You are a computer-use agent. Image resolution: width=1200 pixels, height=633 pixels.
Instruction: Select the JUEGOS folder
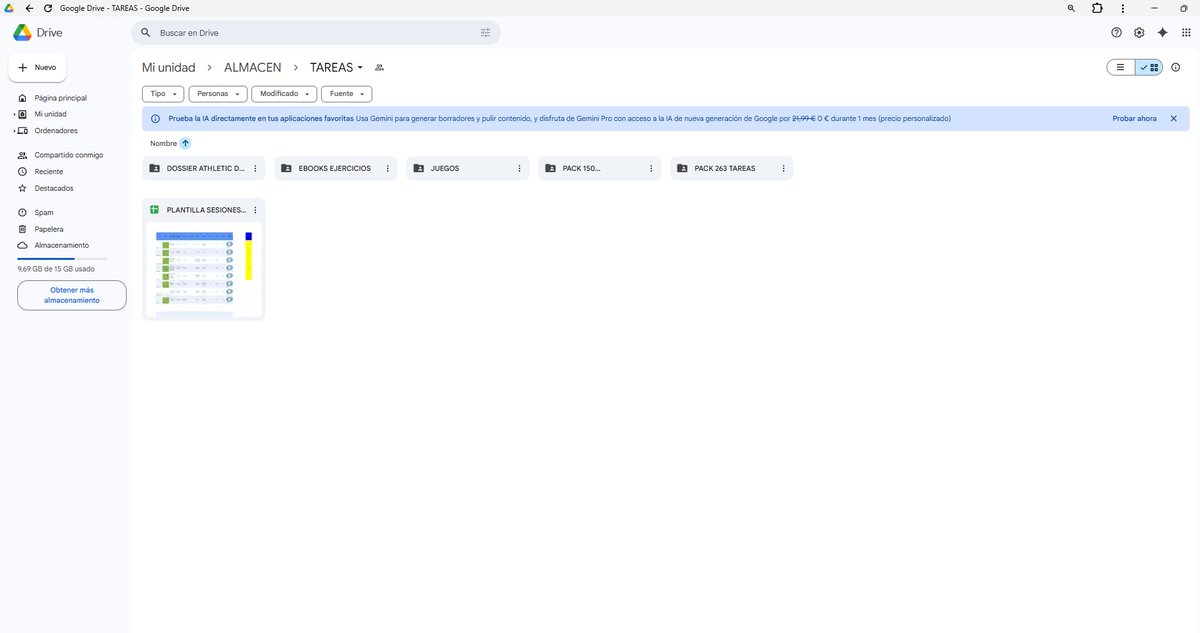(x=468, y=169)
